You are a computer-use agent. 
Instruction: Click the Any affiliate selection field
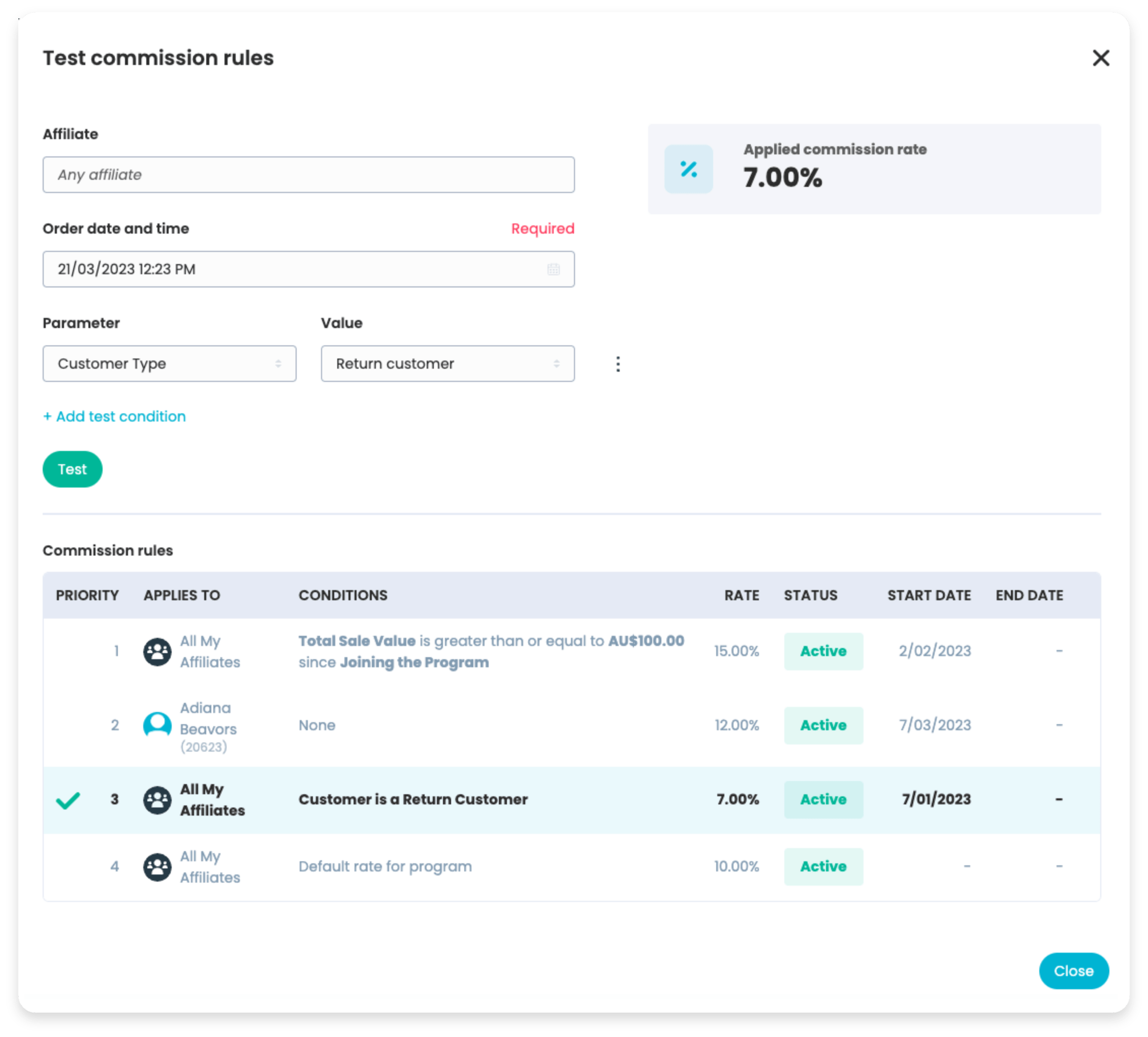click(x=308, y=175)
